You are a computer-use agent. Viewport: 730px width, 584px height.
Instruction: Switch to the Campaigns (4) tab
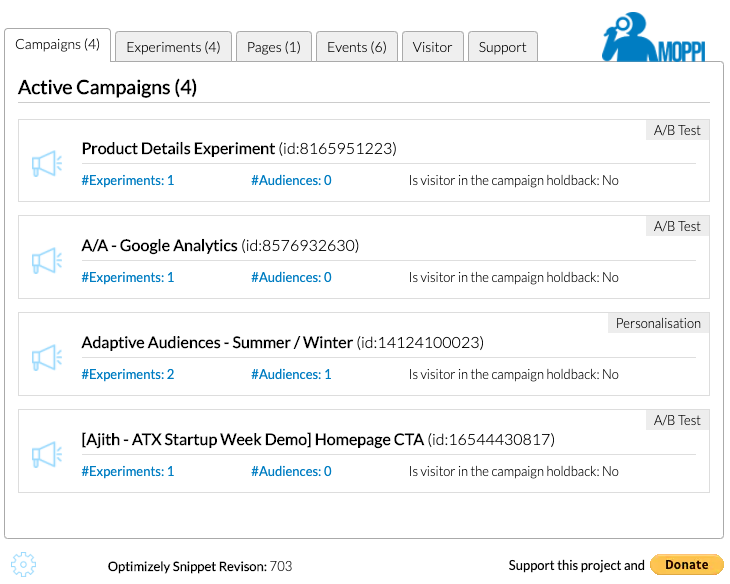point(58,45)
